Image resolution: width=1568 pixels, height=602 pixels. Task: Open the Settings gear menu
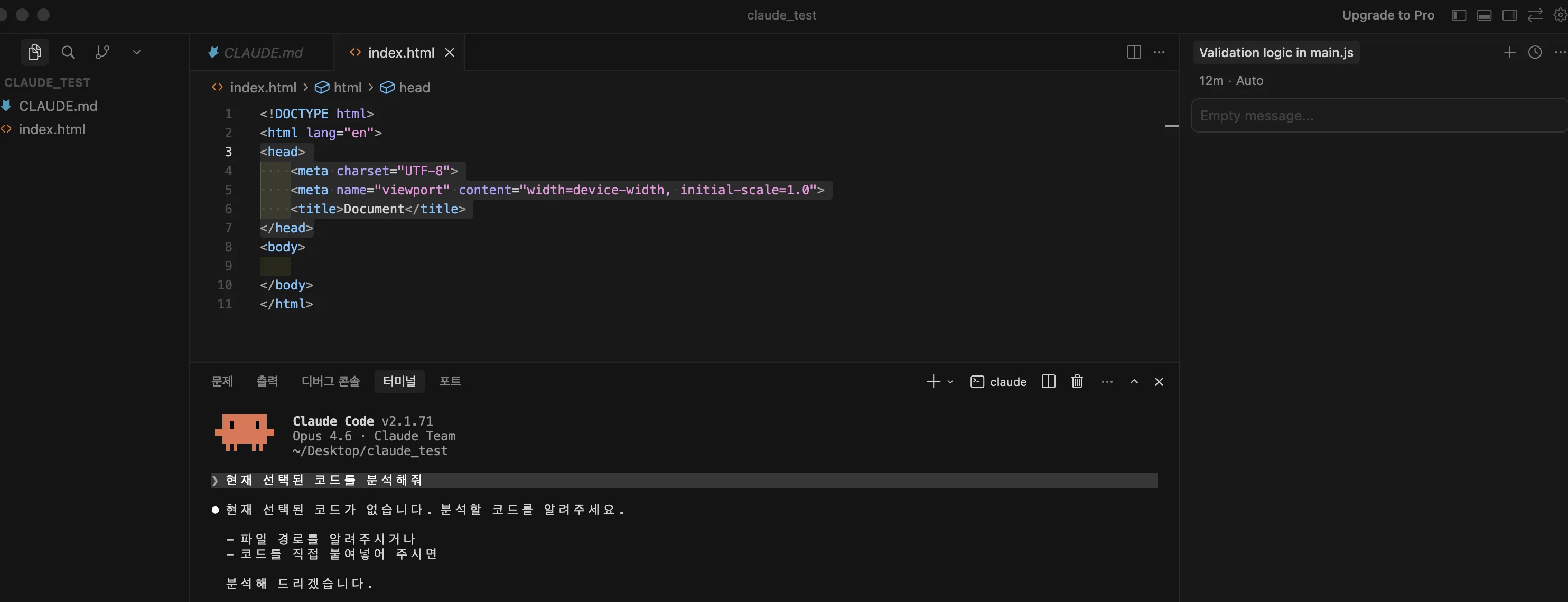pyautogui.click(x=1560, y=15)
